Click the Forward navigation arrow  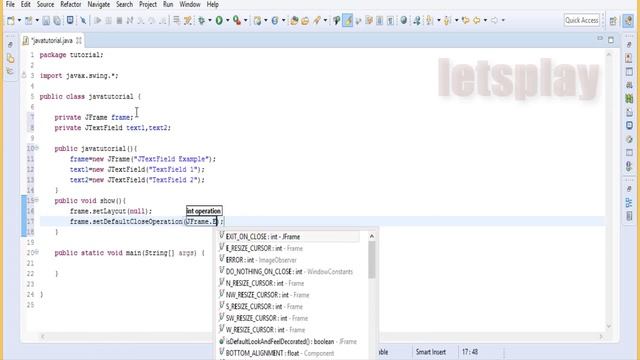click(494, 20)
